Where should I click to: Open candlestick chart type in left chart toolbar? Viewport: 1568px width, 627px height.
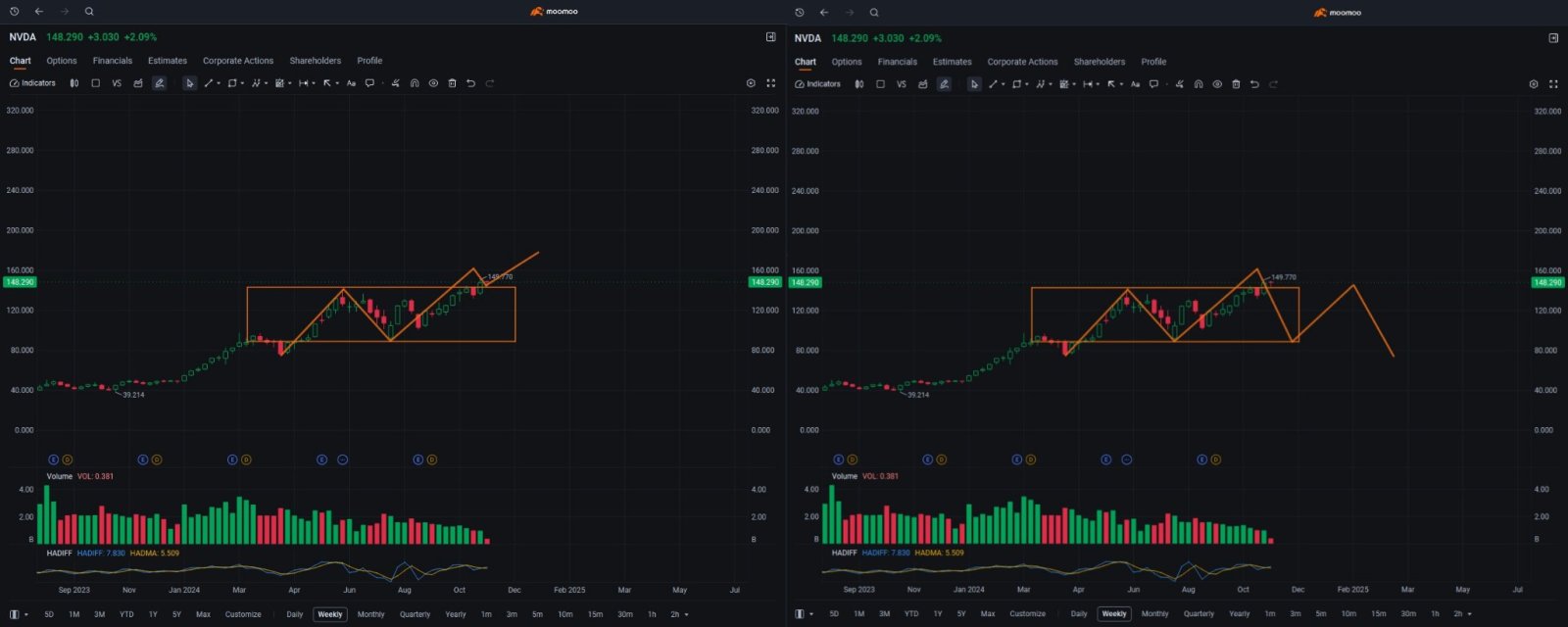[x=74, y=83]
